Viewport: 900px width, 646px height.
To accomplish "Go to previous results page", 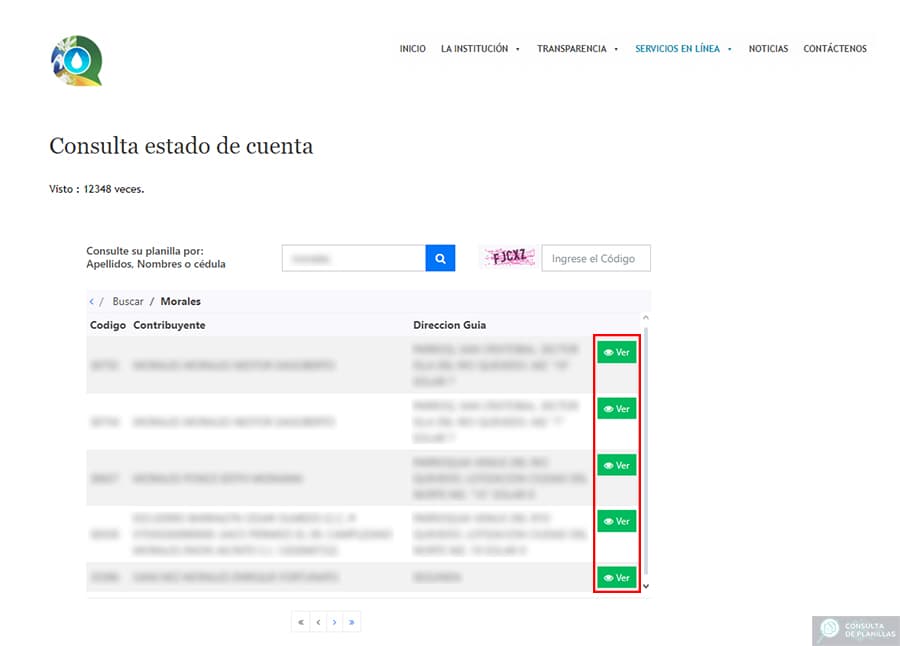I will click(317, 622).
